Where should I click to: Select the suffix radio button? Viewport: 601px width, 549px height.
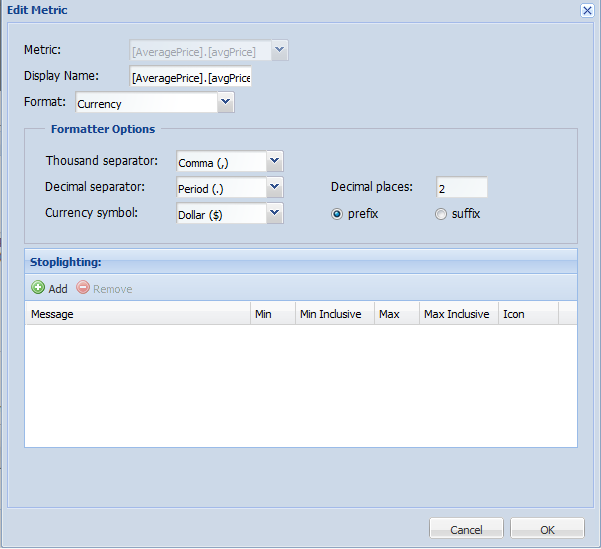[441, 214]
